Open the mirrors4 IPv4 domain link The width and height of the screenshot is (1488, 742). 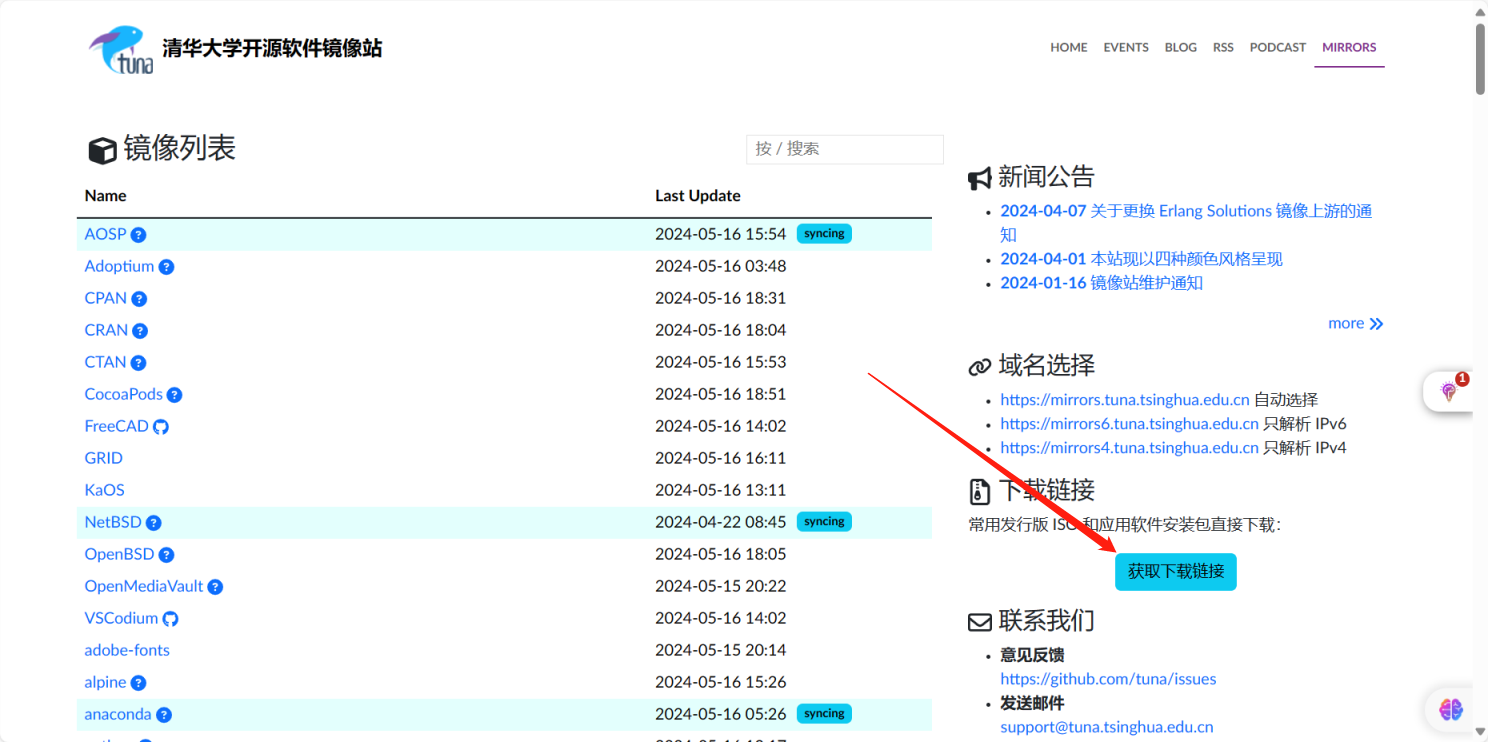[1129, 447]
